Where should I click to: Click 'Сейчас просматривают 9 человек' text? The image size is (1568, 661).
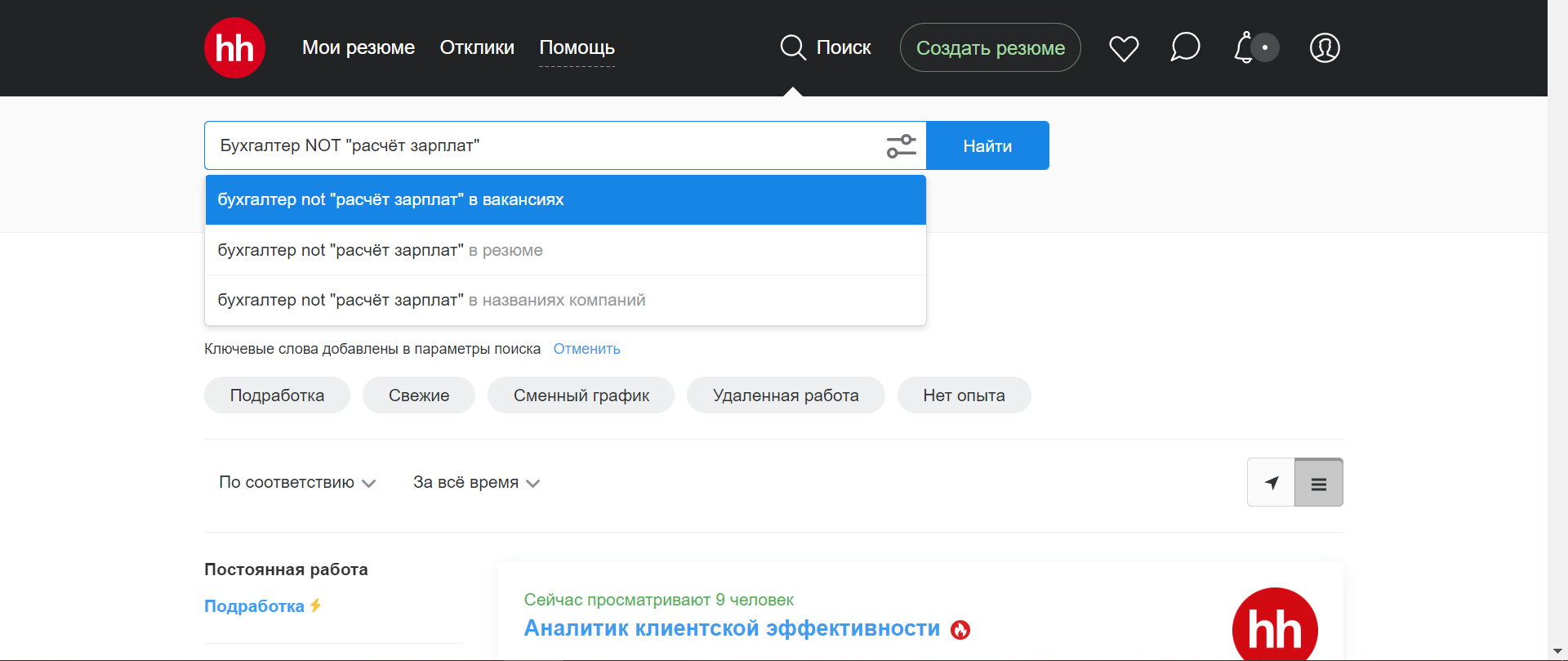tap(658, 600)
